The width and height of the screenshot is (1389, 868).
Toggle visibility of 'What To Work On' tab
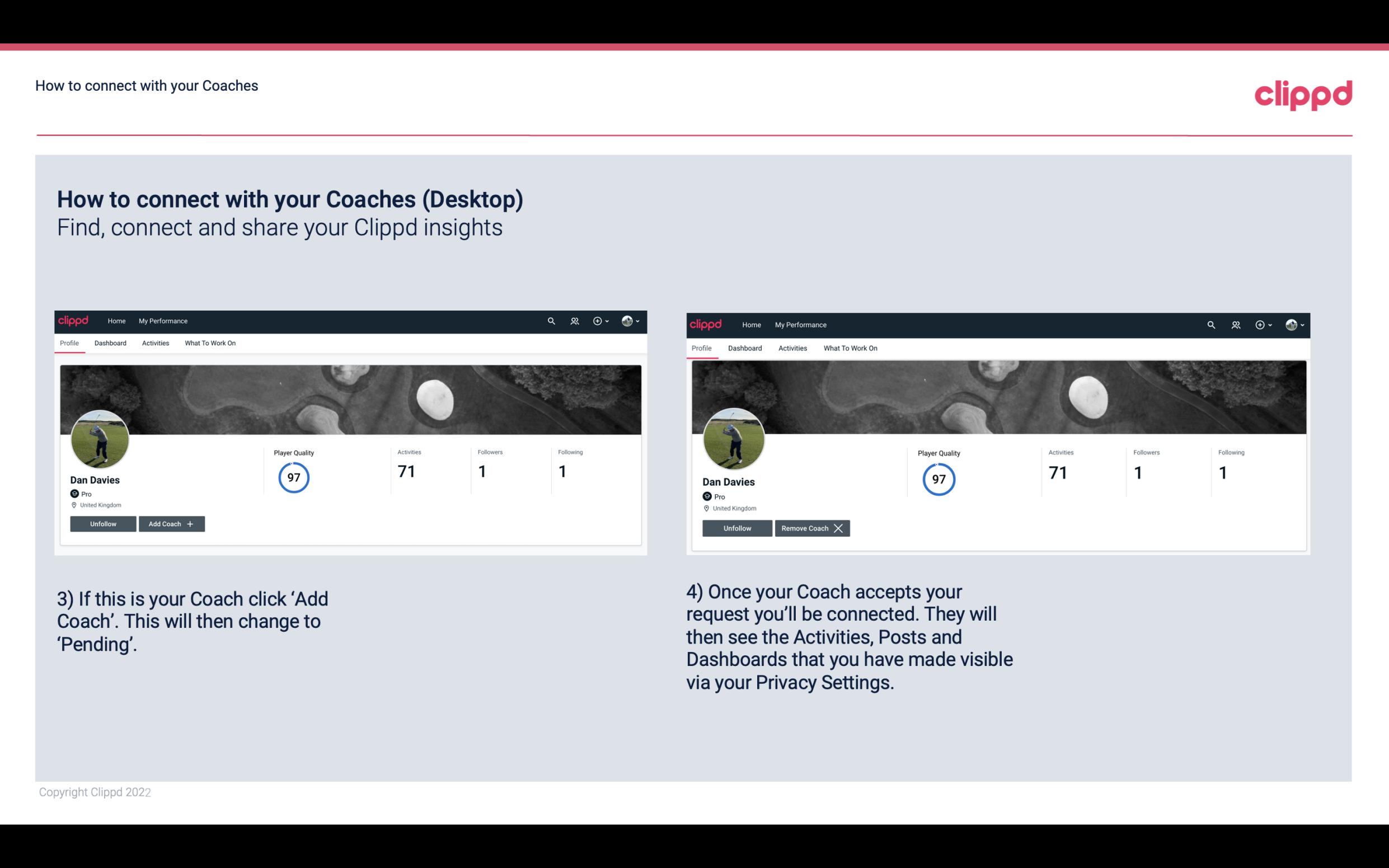click(x=209, y=342)
